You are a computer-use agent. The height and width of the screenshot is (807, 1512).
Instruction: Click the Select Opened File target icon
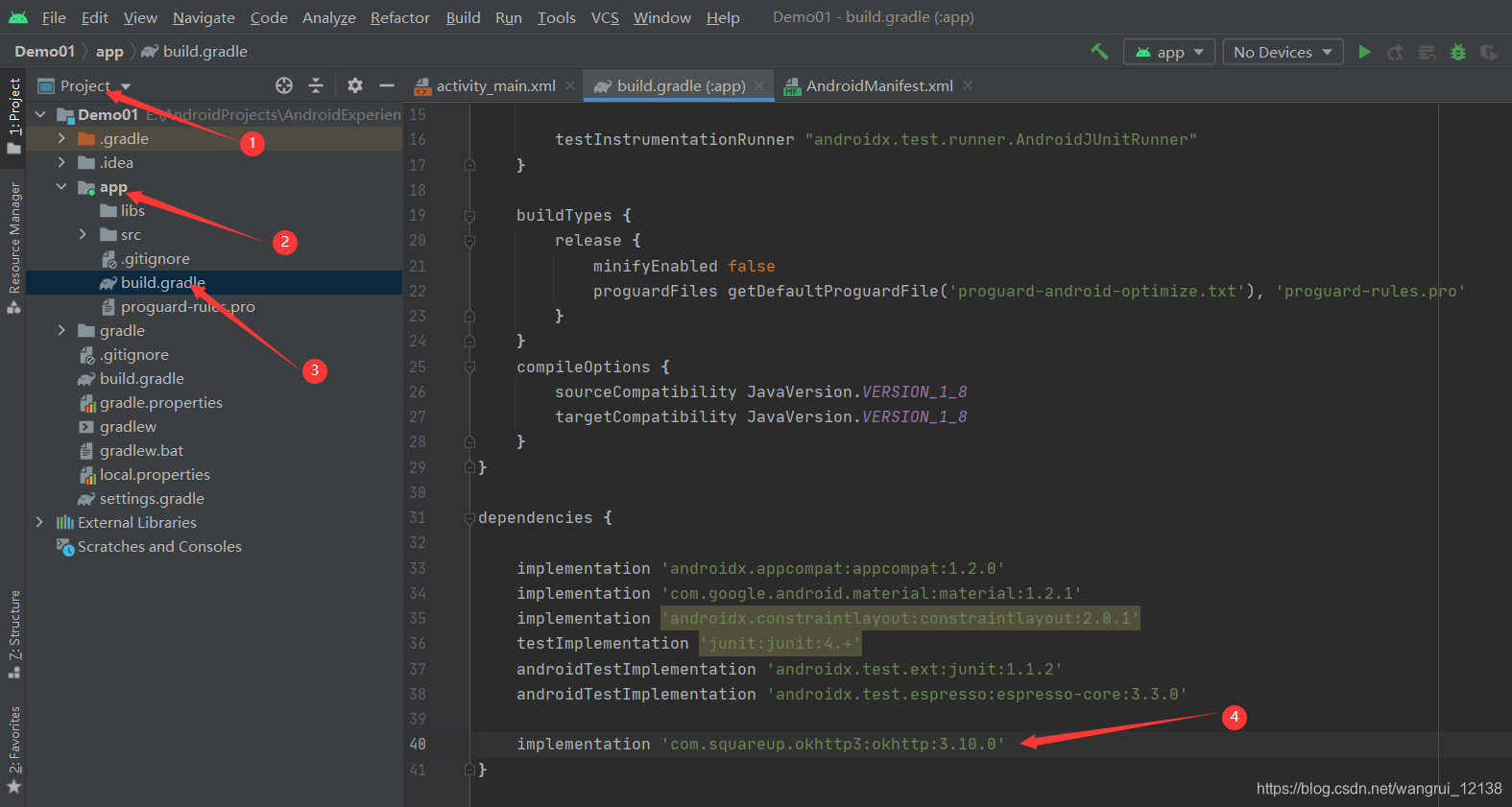284,85
